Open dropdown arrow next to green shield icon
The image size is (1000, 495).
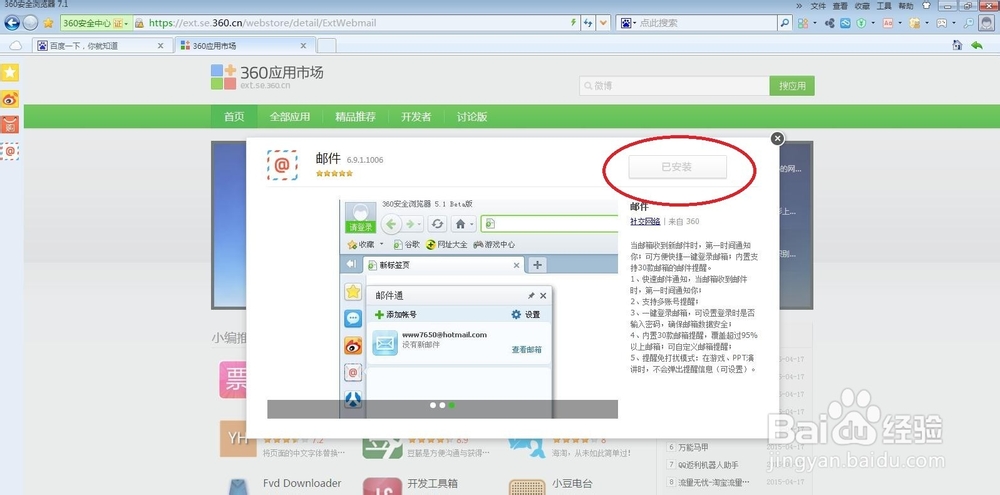[x=873, y=23]
